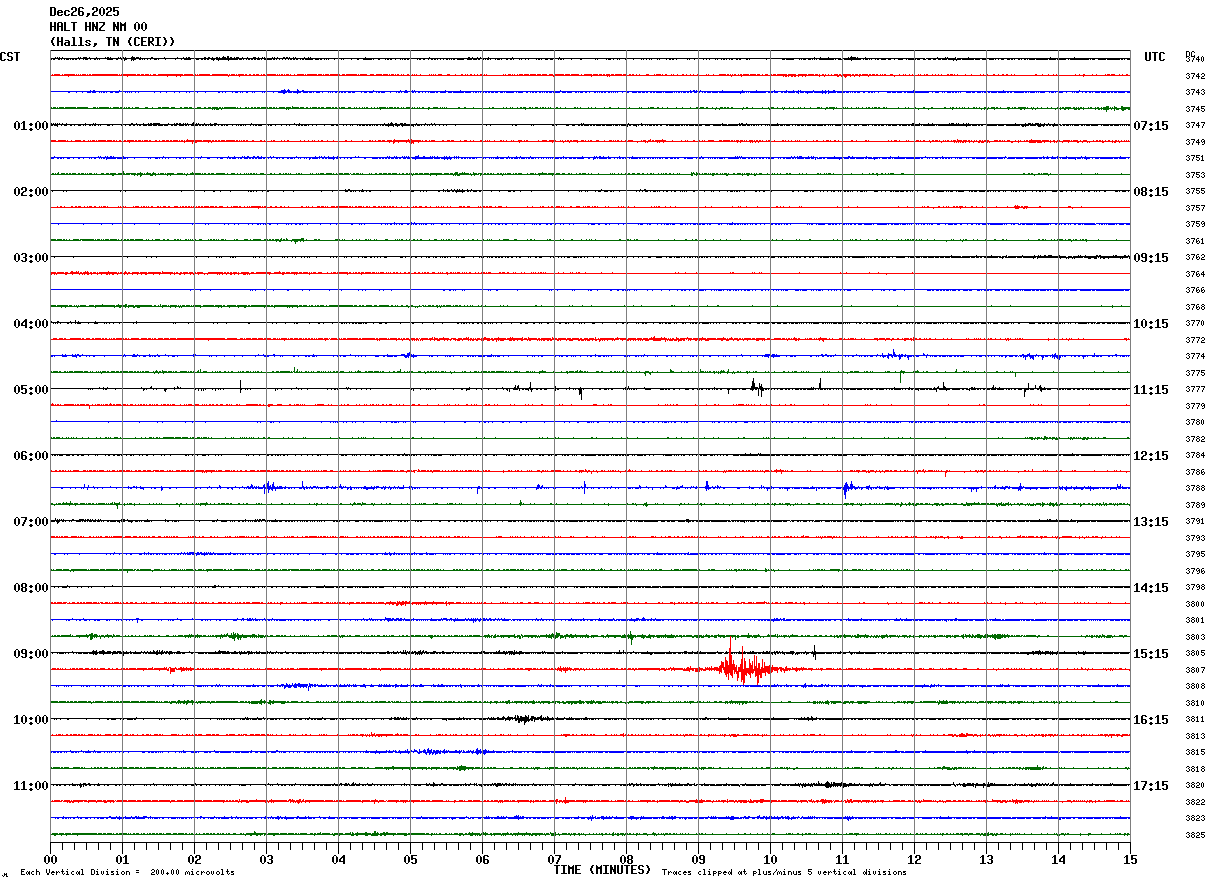Click the 04 minute axis tick label
Image resolution: width=1210 pixels, height=886 pixels.
coord(338,859)
